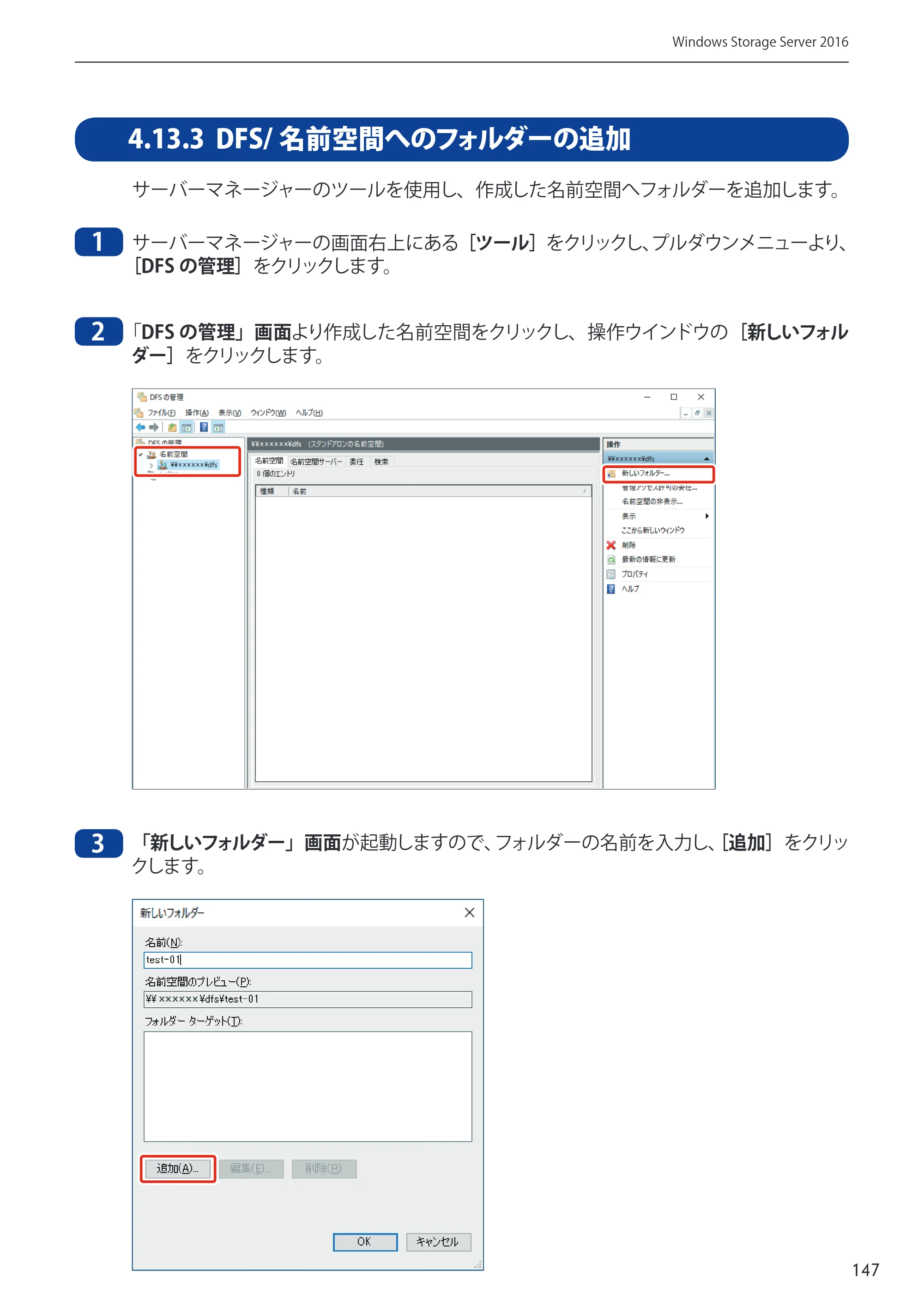The image size is (924, 1307).
Task: Click OK in 新しいフォルダー dialog
Action: click(x=365, y=1242)
